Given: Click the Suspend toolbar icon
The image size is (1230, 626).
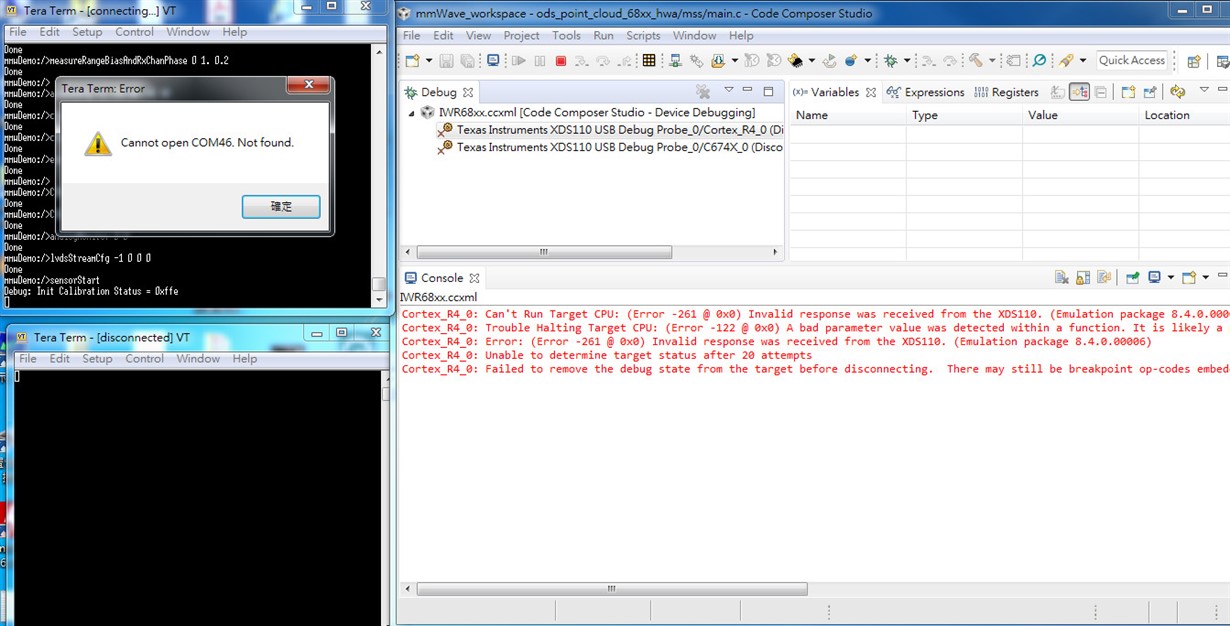Looking at the screenshot, I should point(540,61).
